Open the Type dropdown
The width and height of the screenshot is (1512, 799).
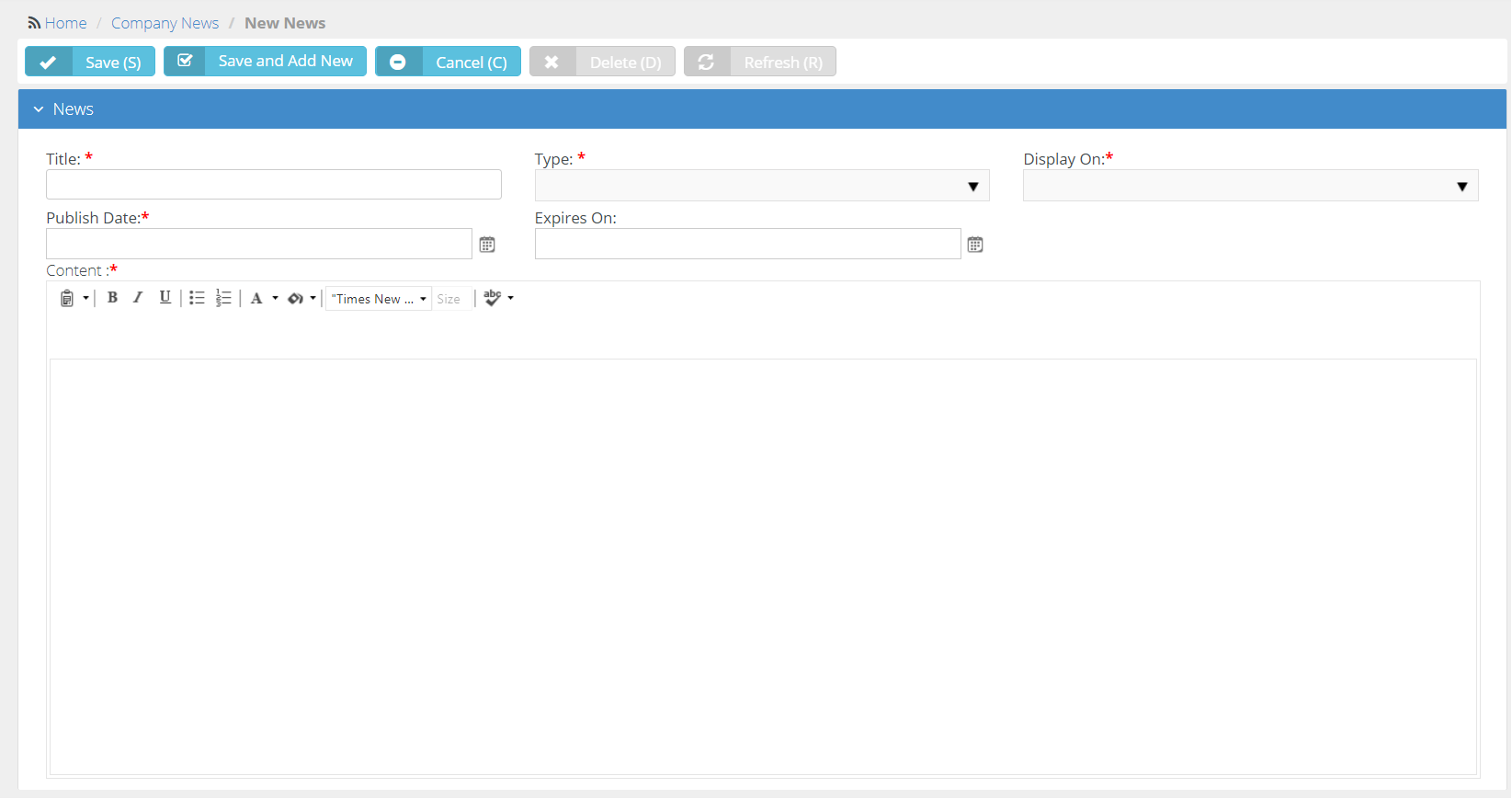point(761,186)
